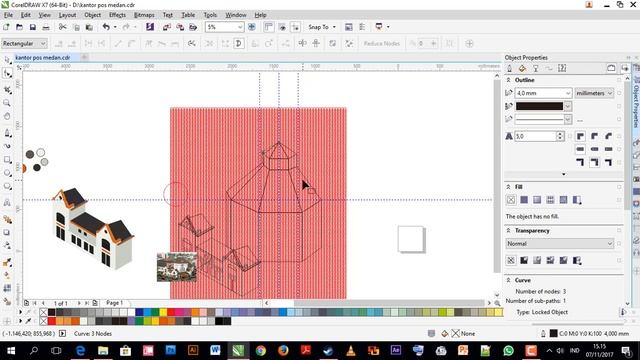Open the outline width 4,0 mm dropdown
This screenshot has height=360, width=640.
(568, 93)
